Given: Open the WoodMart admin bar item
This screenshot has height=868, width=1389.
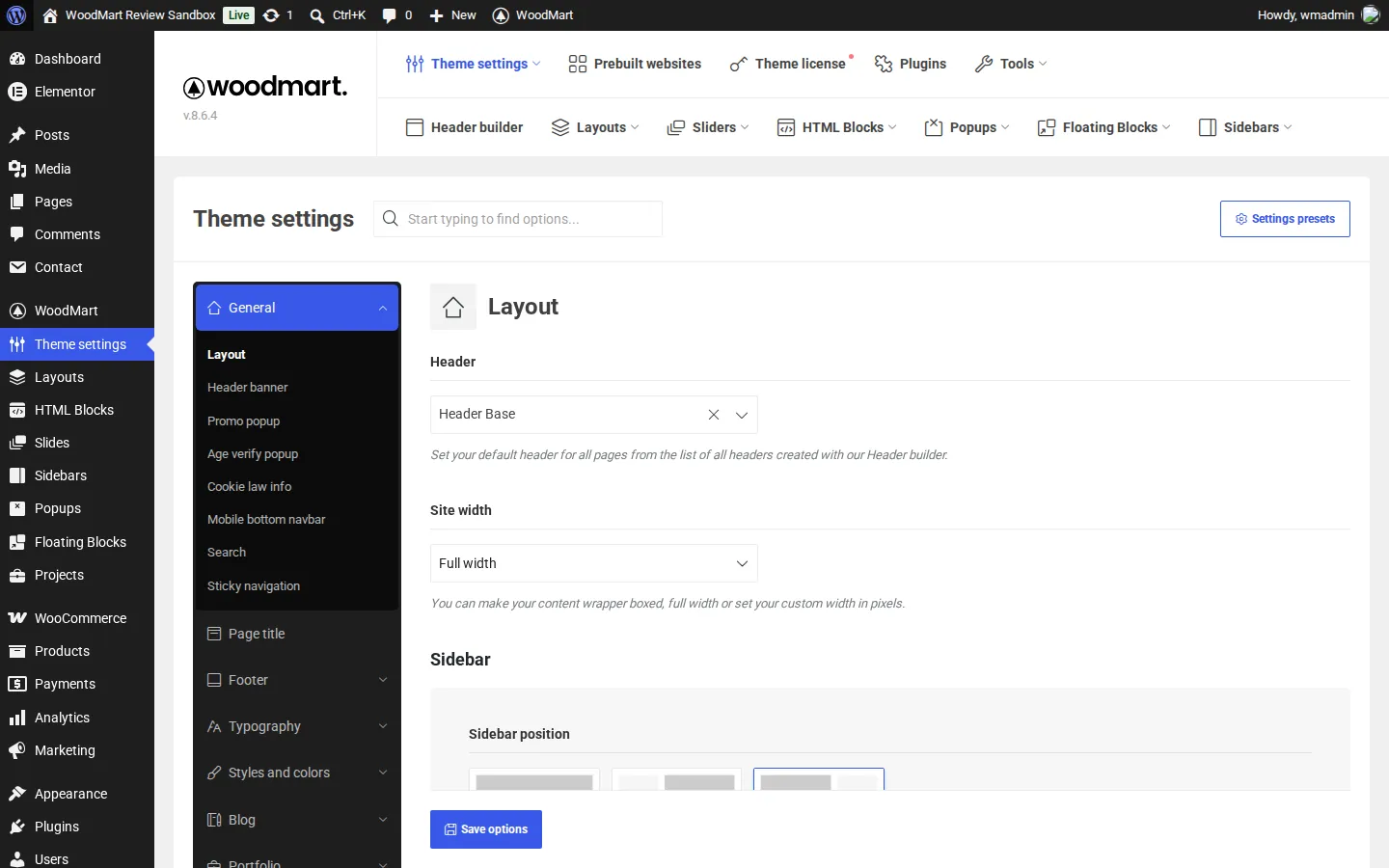Looking at the screenshot, I should tap(532, 15).
